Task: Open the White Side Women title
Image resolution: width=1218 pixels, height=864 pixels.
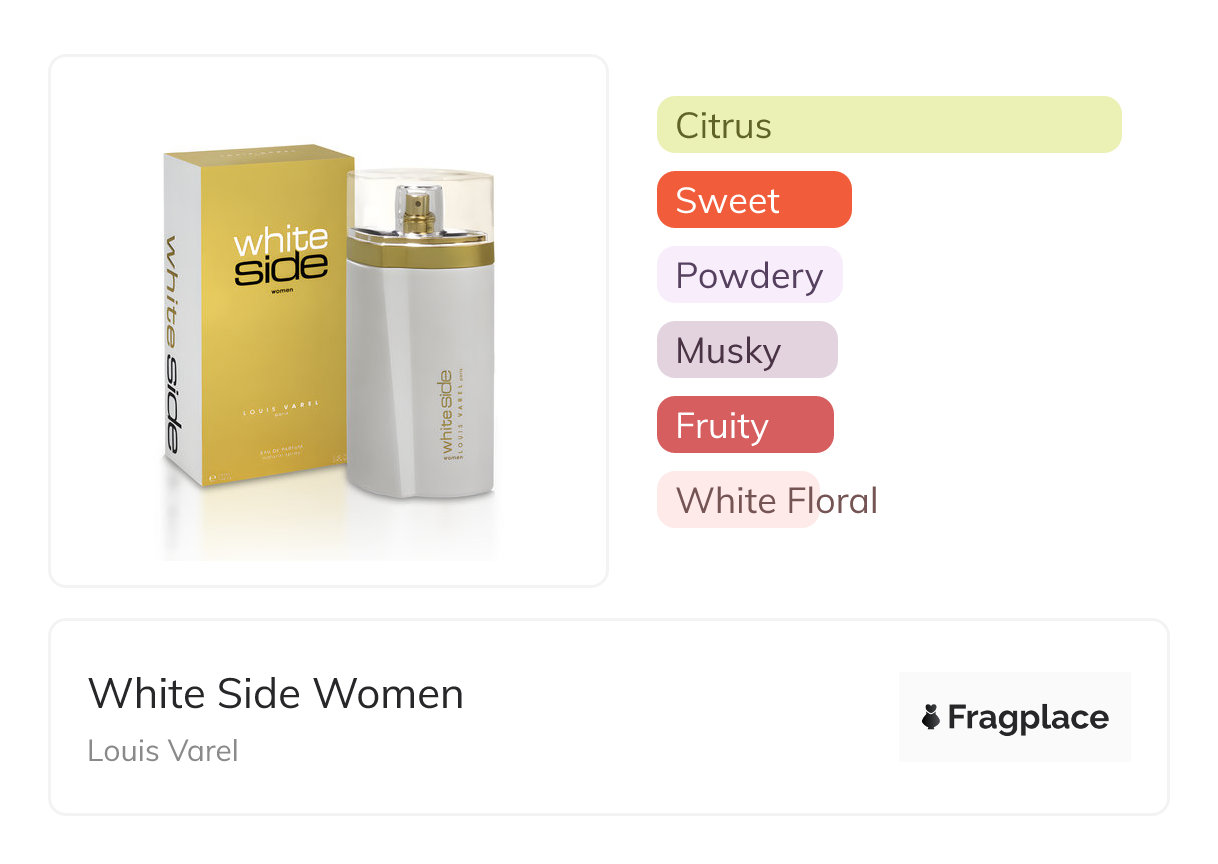Action: click(276, 693)
